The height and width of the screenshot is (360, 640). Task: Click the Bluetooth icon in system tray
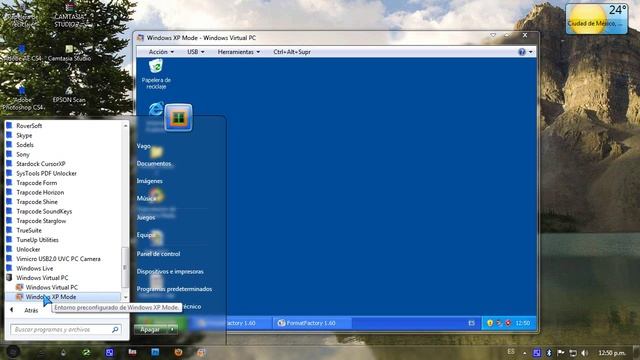(549, 353)
